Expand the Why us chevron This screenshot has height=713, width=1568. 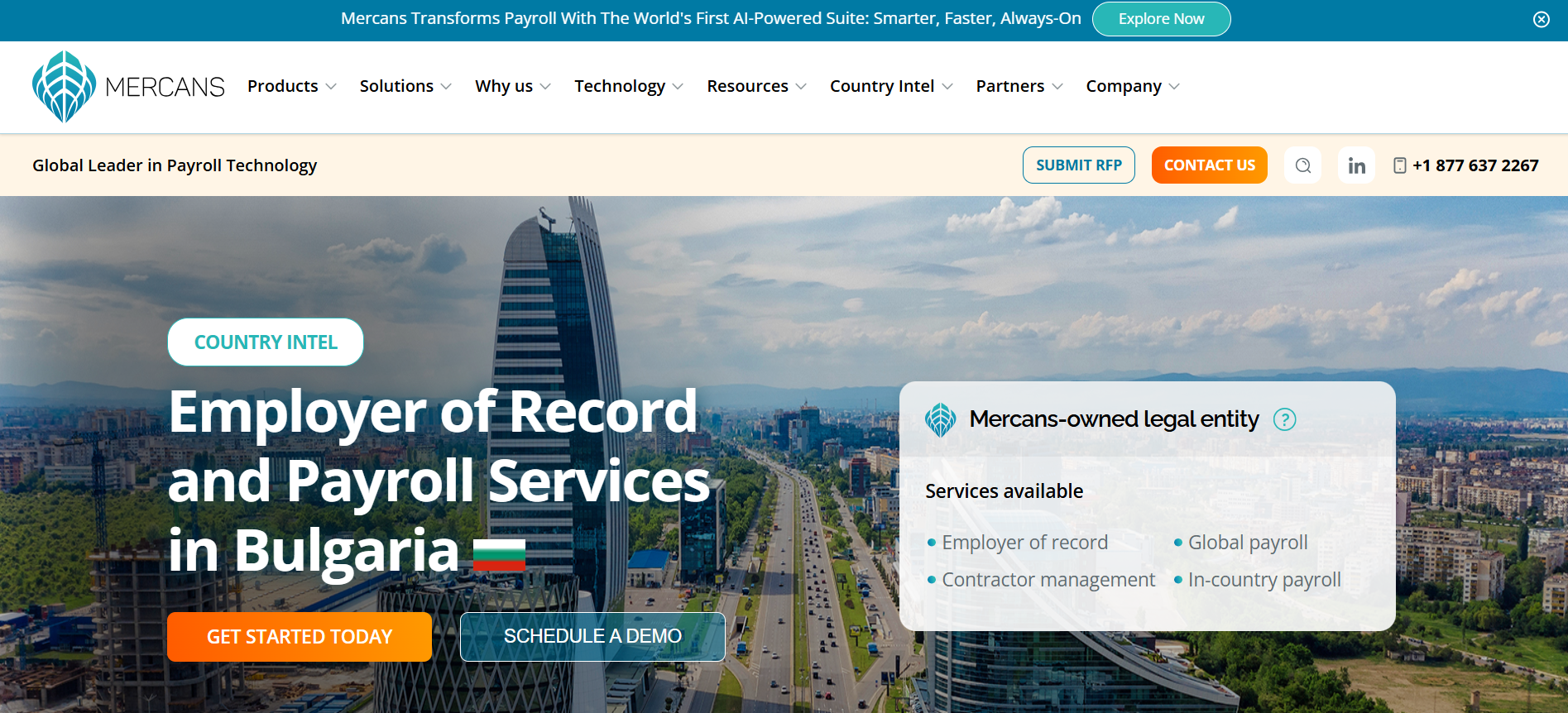pyautogui.click(x=545, y=87)
